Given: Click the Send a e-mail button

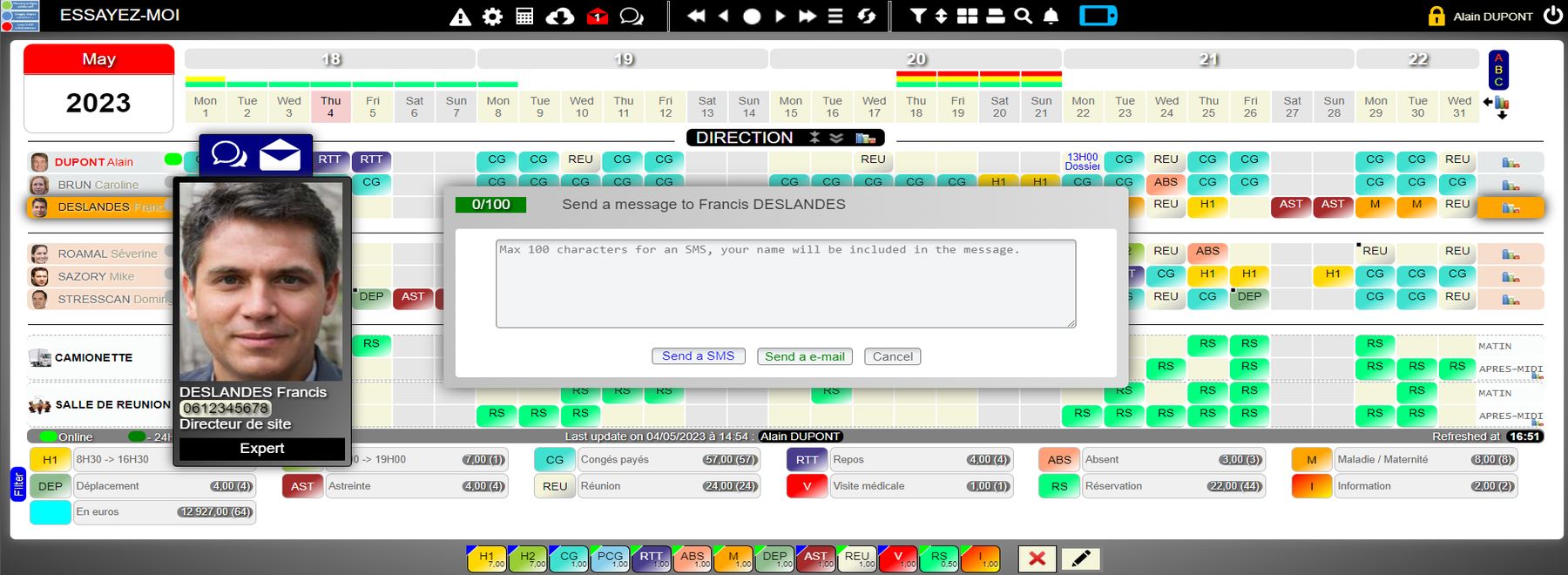Looking at the screenshot, I should click(805, 356).
